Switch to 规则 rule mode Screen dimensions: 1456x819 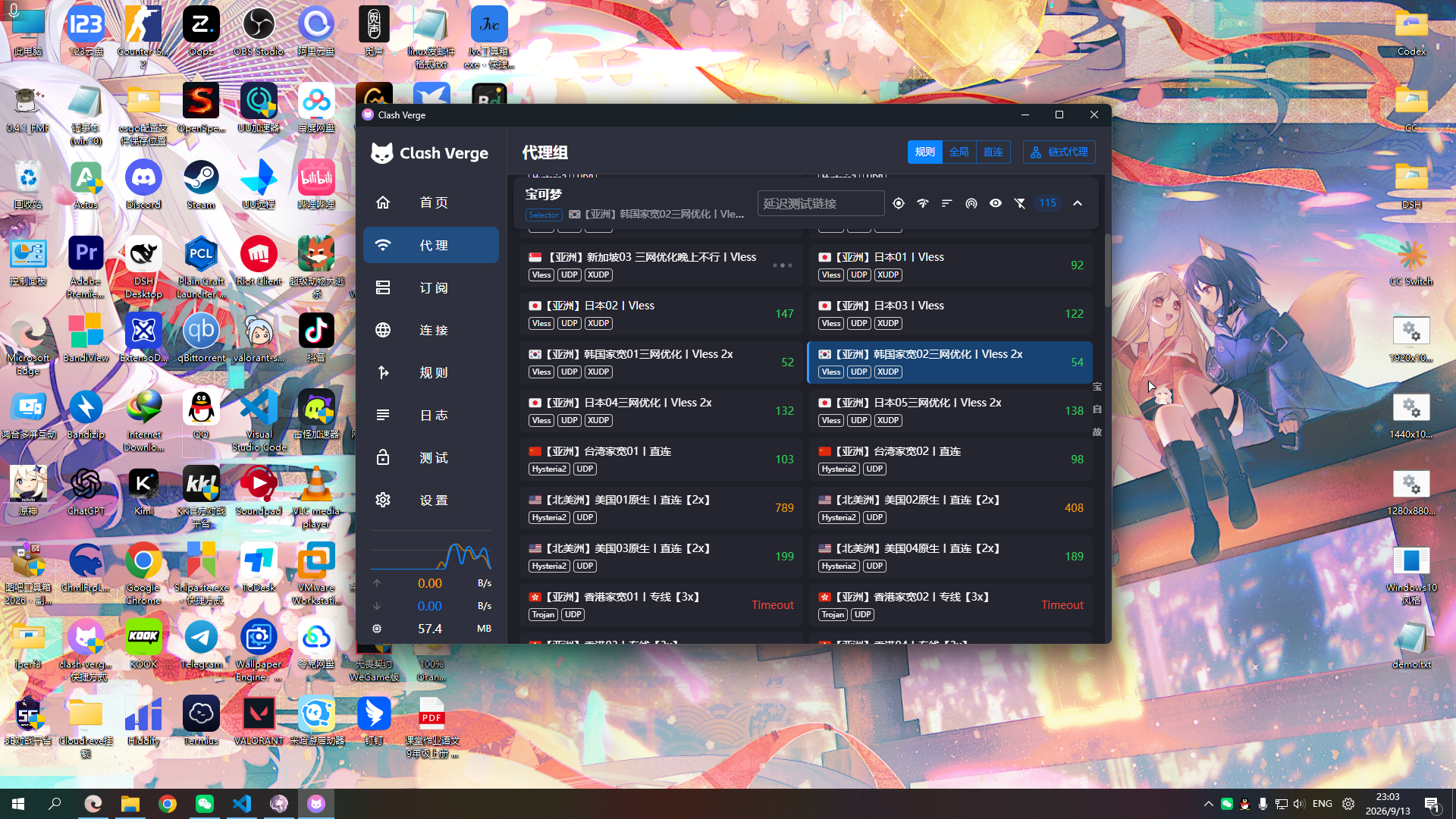924,152
